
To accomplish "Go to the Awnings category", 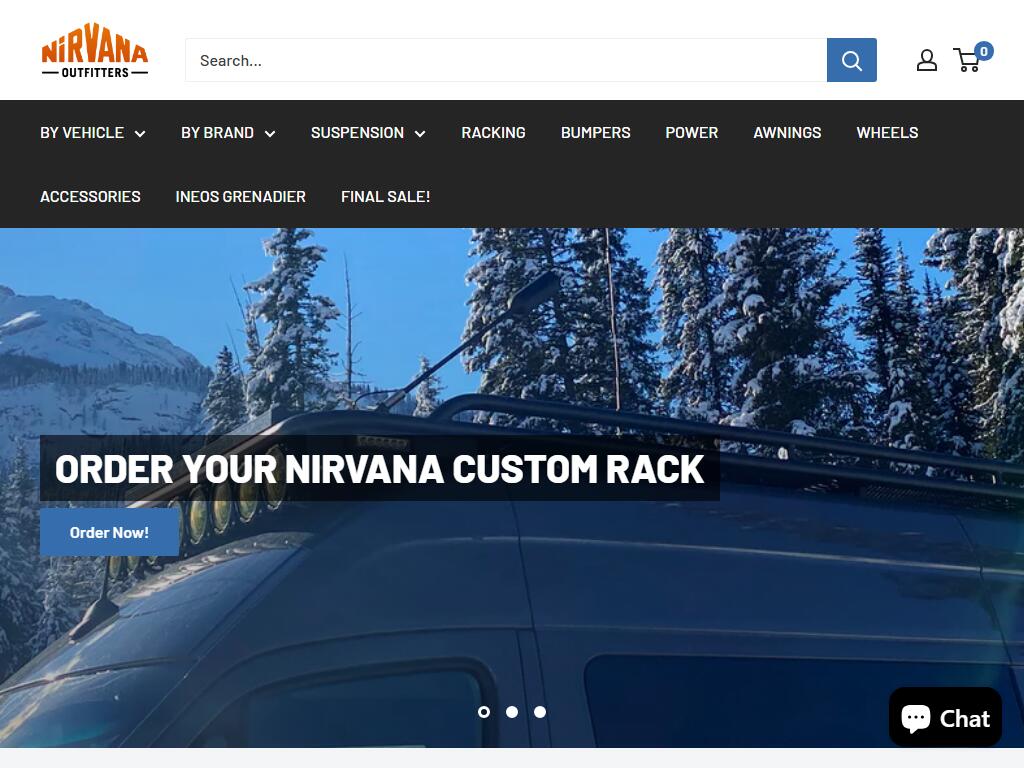I will click(787, 133).
